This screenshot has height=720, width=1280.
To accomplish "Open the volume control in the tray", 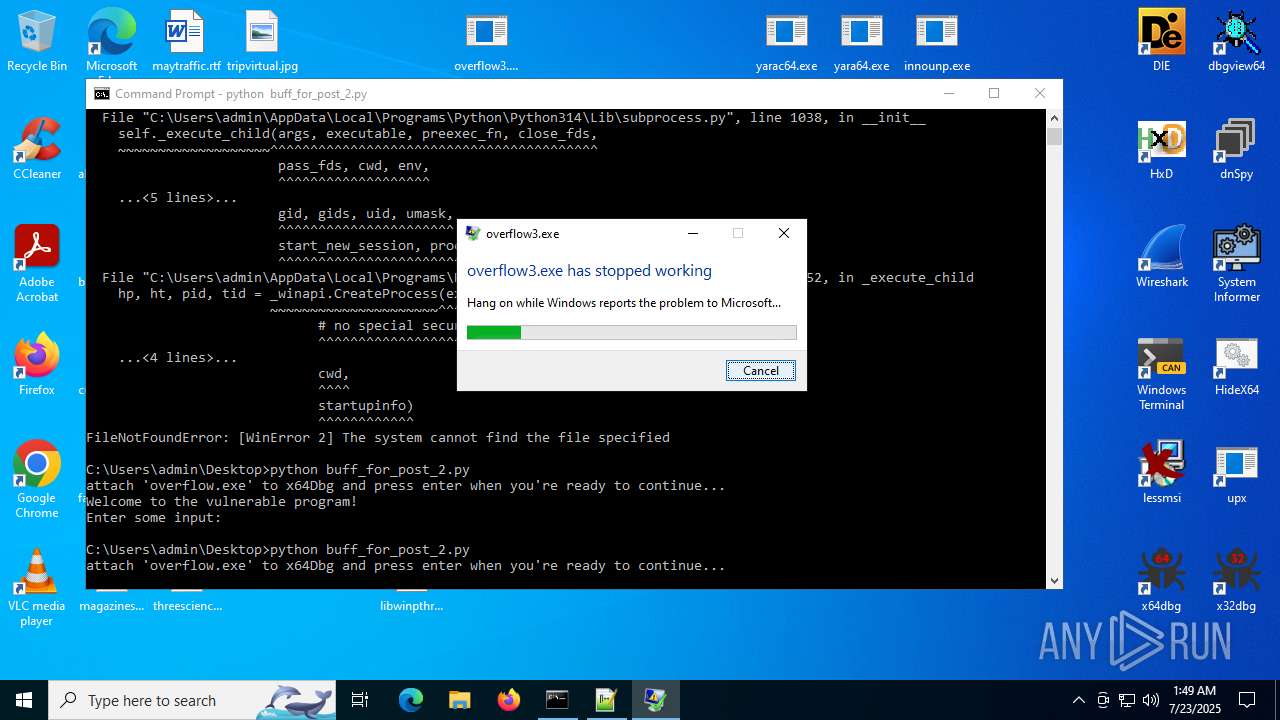I will [x=1151, y=700].
